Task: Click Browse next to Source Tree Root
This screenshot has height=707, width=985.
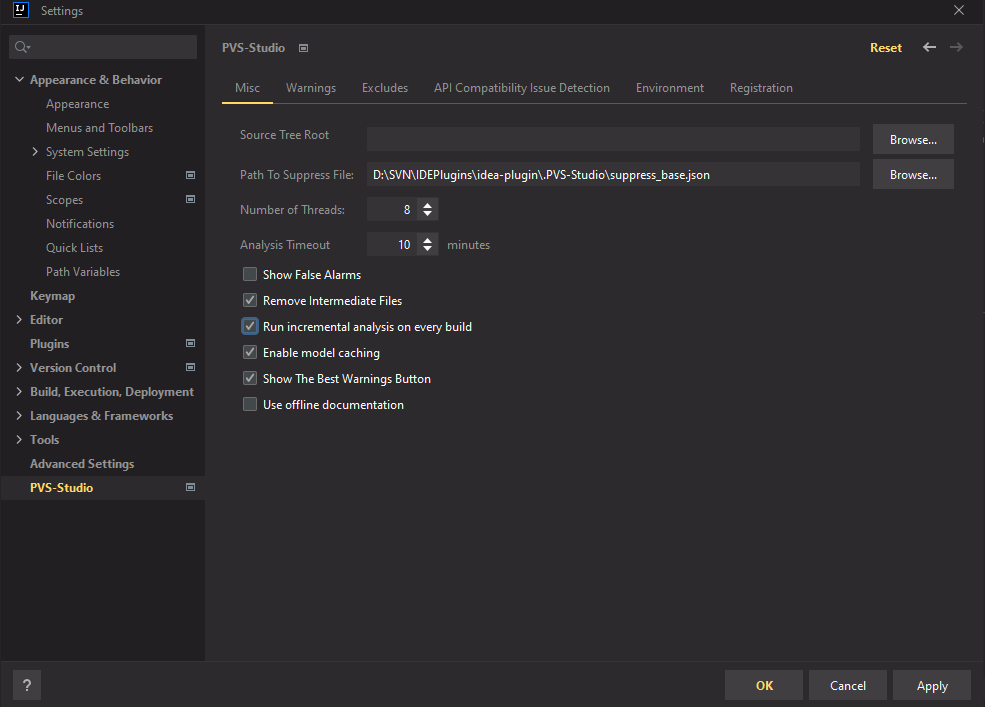Action: coord(912,140)
